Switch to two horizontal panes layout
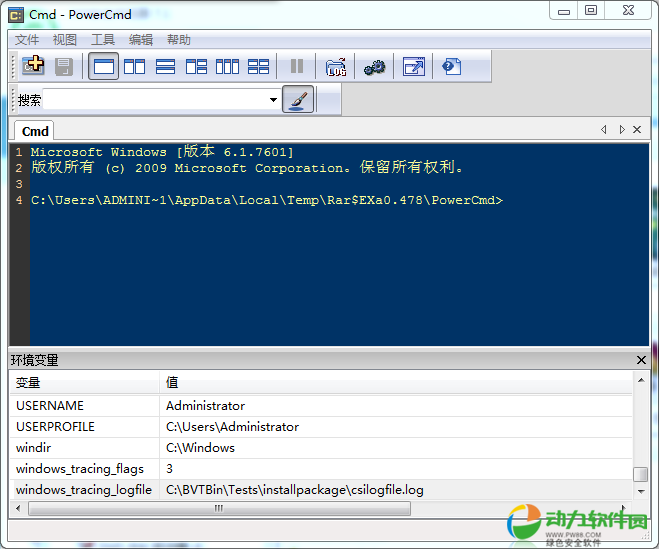This screenshot has height=549, width=659. point(165,67)
